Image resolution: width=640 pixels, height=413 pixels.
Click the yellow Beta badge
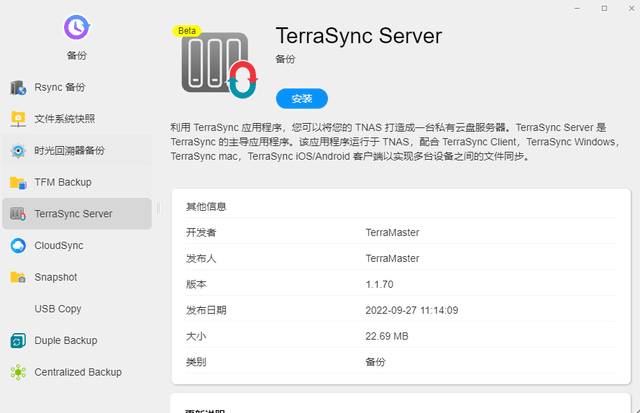(187, 31)
